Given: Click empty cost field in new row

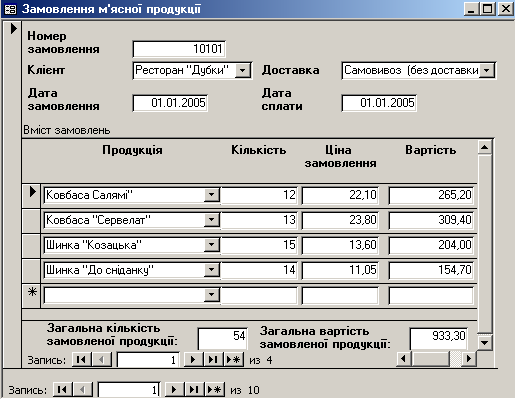Looking at the screenshot, I should 431,295.
